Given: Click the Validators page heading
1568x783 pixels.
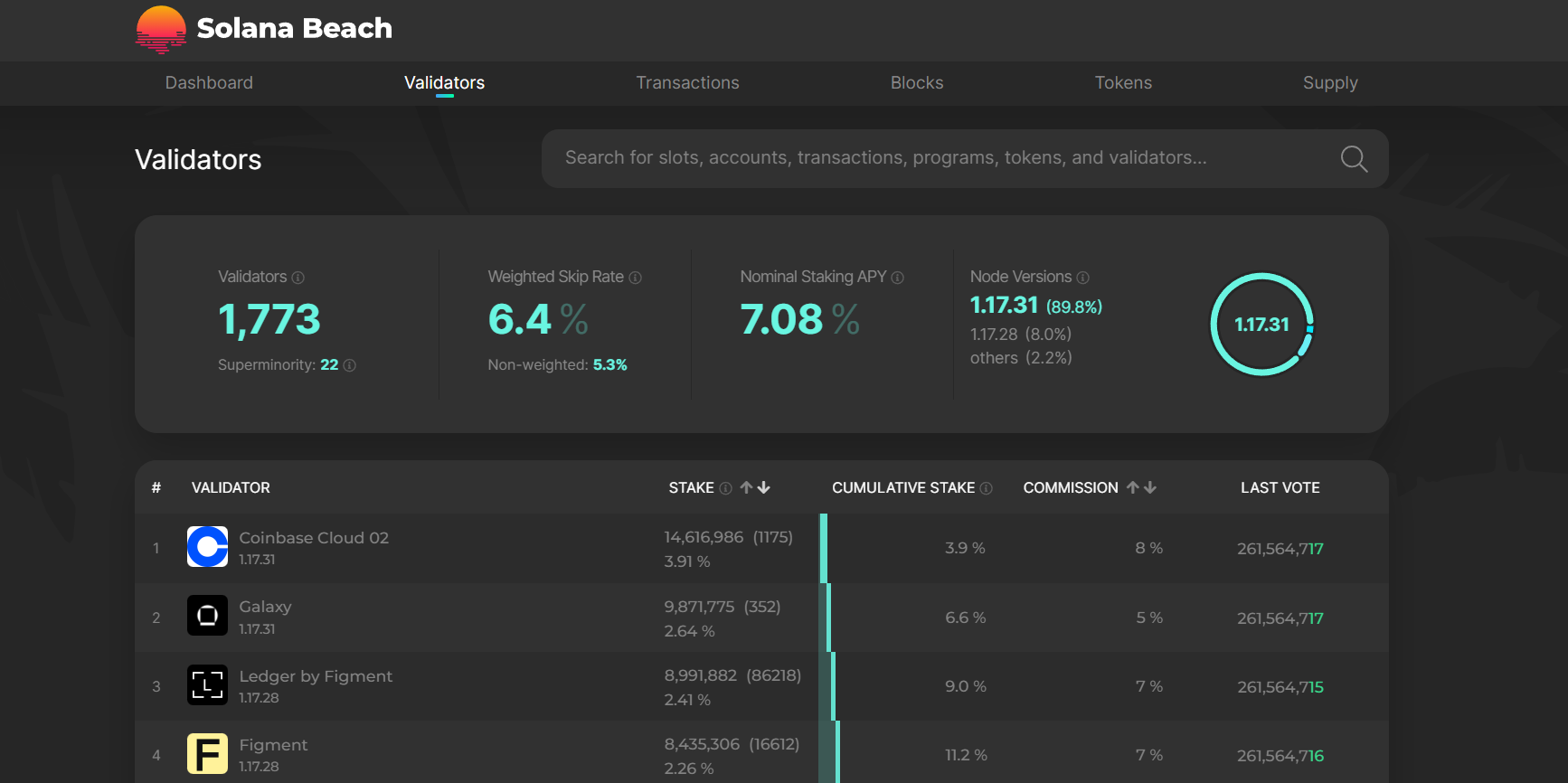Looking at the screenshot, I should (198, 159).
